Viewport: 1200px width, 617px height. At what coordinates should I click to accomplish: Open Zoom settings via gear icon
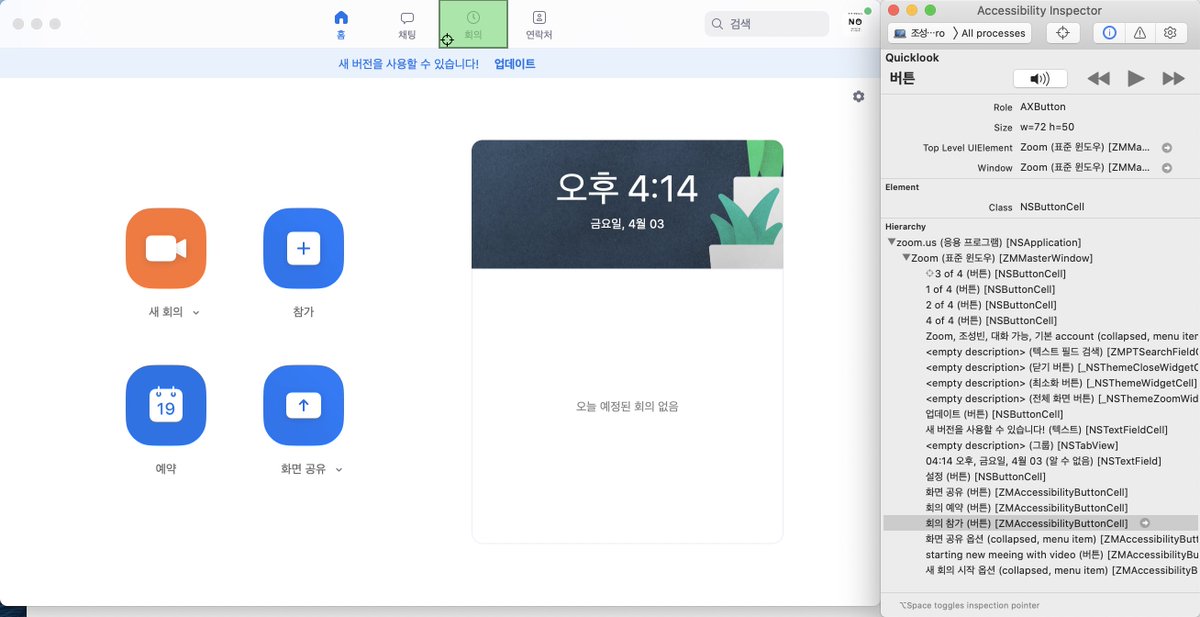[x=858, y=96]
